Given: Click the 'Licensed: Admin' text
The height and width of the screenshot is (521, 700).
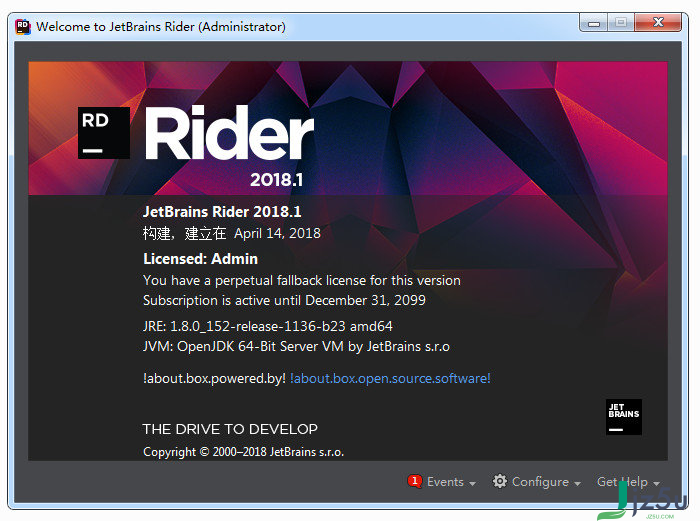Looking at the screenshot, I should pos(200,259).
